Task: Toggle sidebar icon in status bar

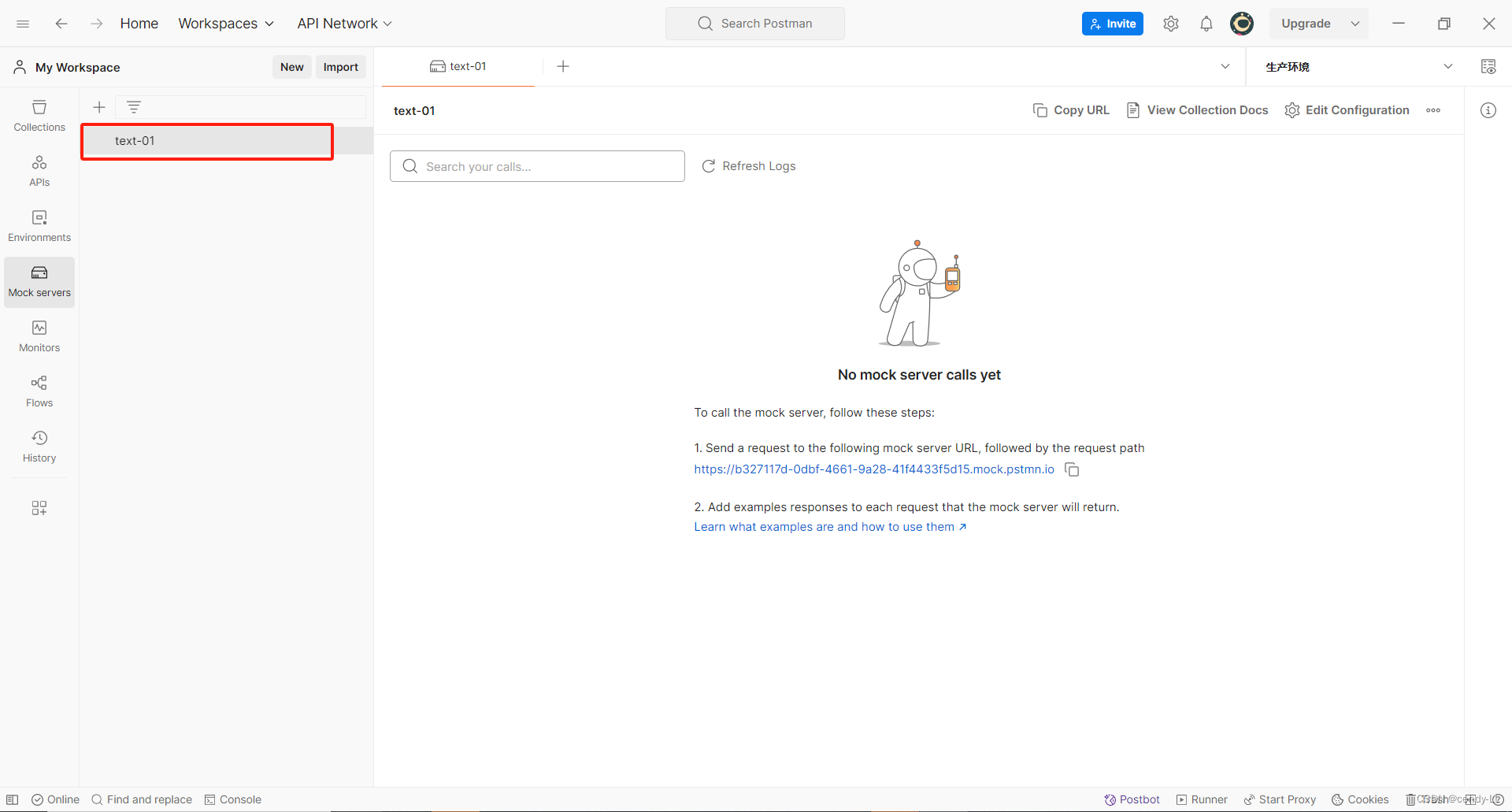Action: (13, 799)
